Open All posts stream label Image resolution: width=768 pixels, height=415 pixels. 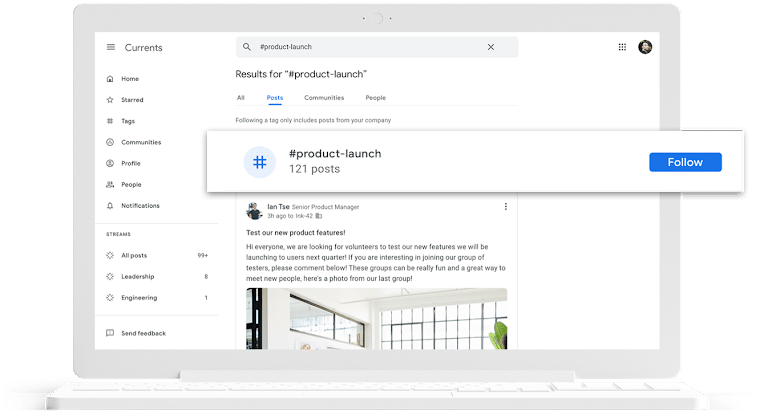(x=134, y=255)
